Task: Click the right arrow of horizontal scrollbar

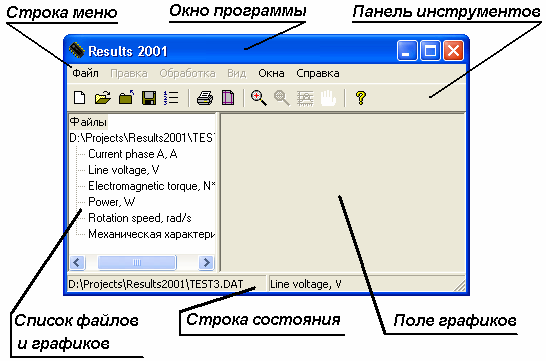Action: [206, 262]
